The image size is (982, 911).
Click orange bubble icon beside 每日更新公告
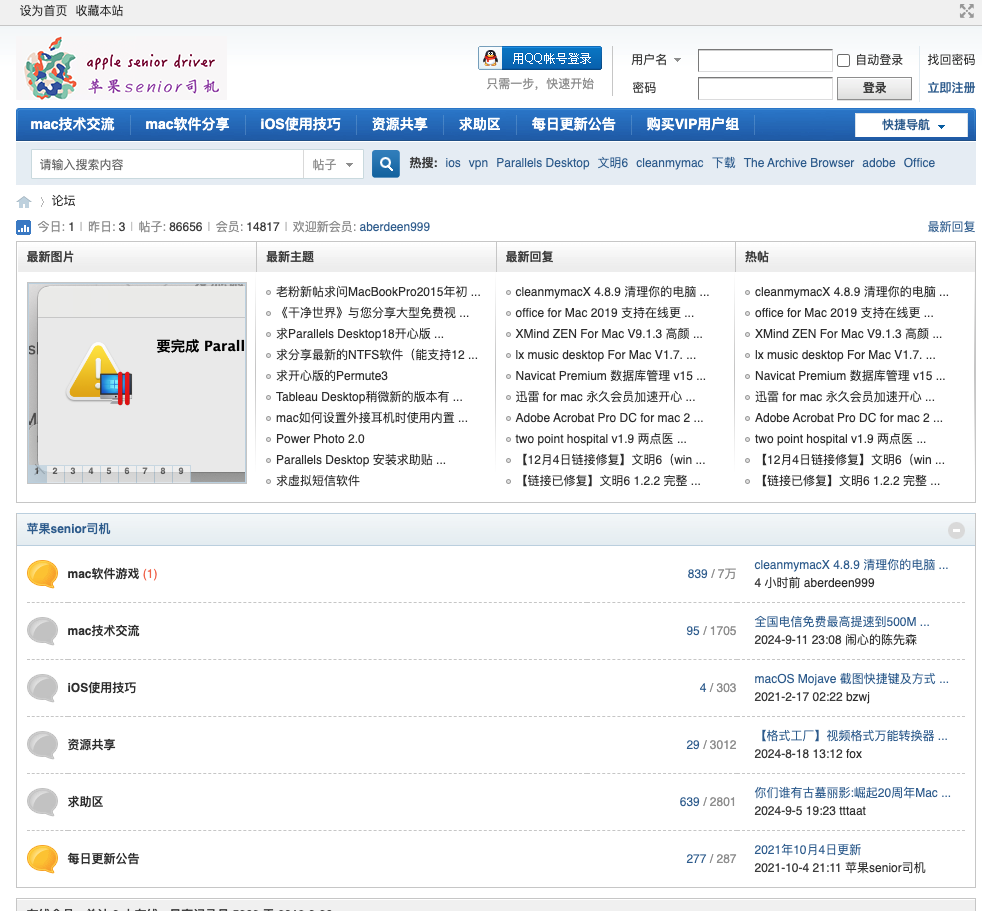43,858
